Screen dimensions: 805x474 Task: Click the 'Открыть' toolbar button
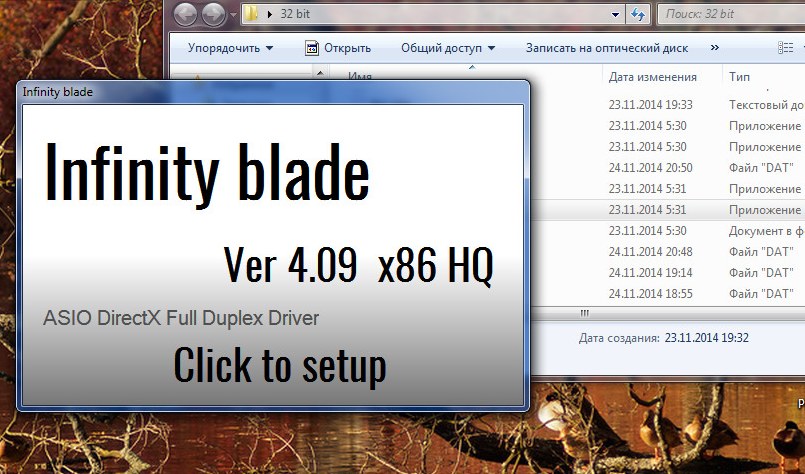[338, 48]
